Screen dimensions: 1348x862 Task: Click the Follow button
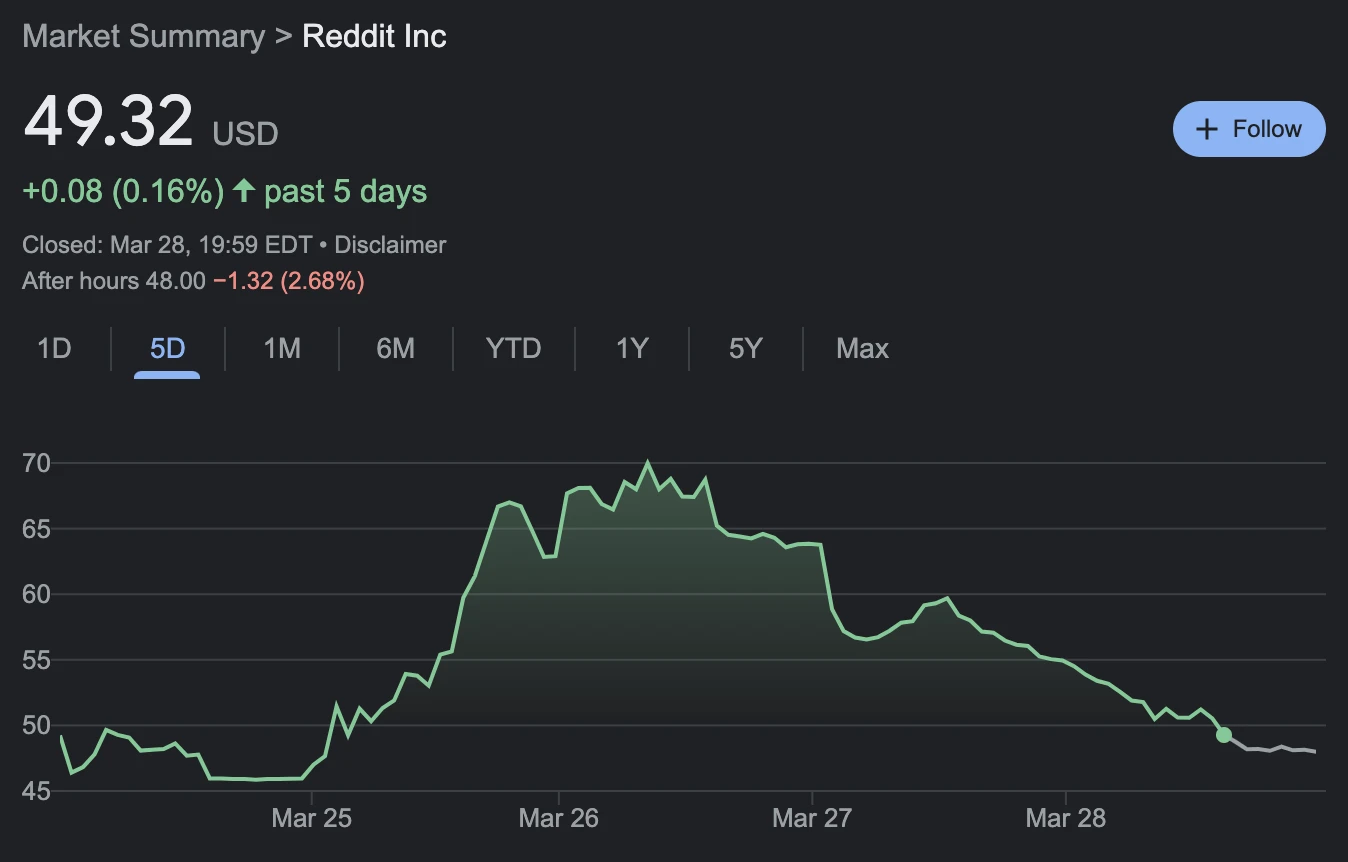1249,129
